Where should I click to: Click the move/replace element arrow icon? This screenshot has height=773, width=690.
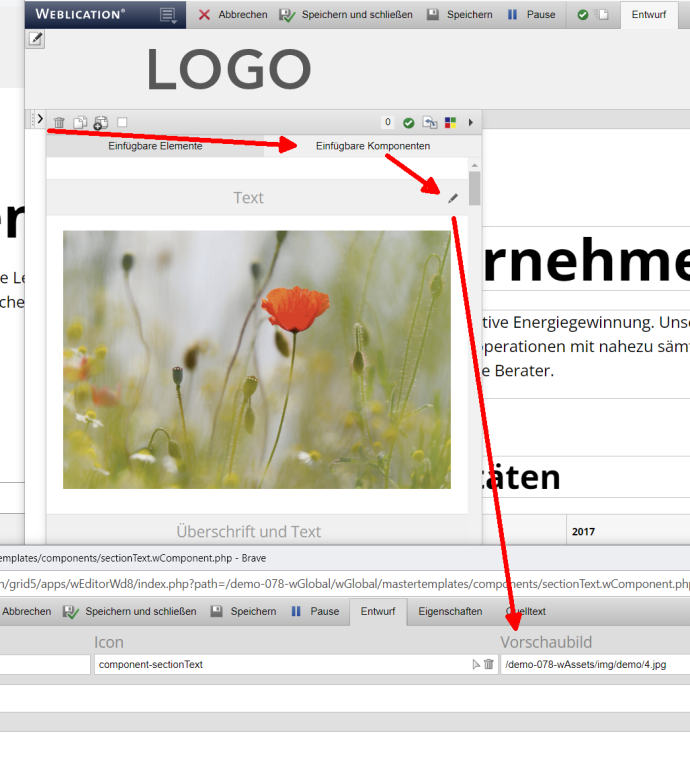(x=430, y=122)
